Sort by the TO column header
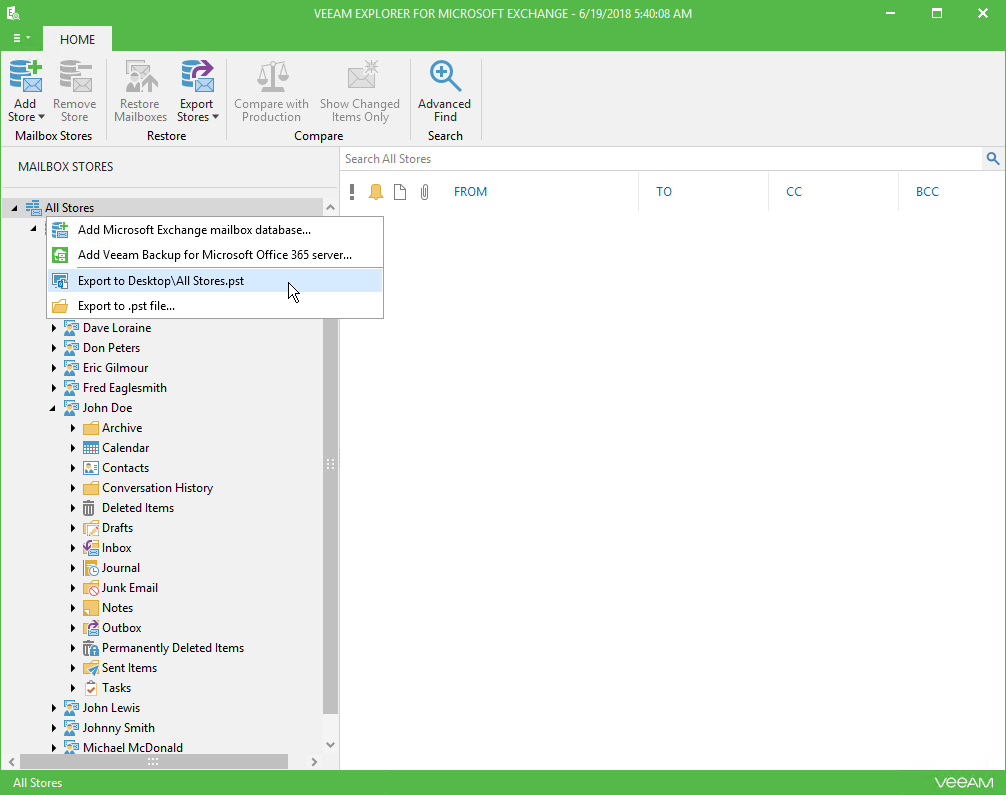Screen dimensions: 1006x795 coord(663,191)
